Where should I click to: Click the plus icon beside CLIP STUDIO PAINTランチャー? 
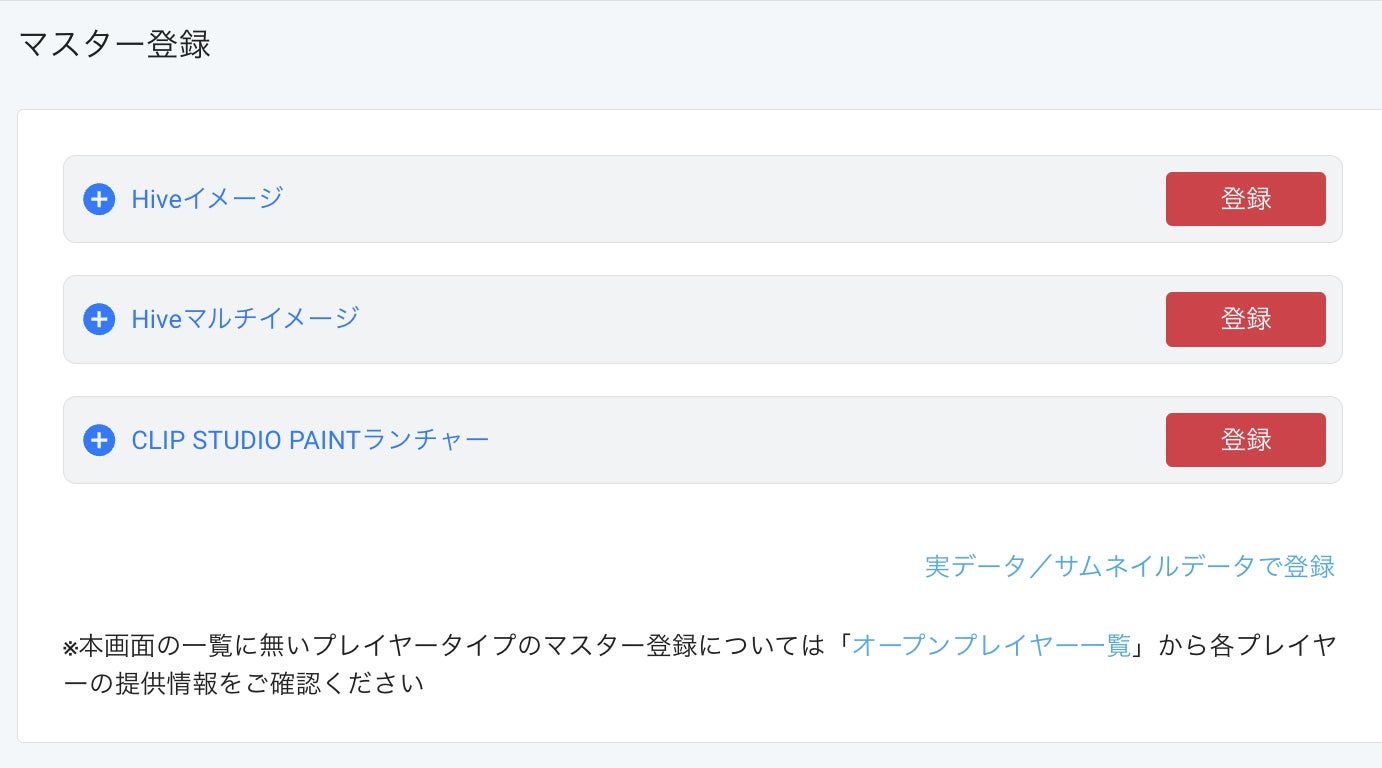coord(99,440)
